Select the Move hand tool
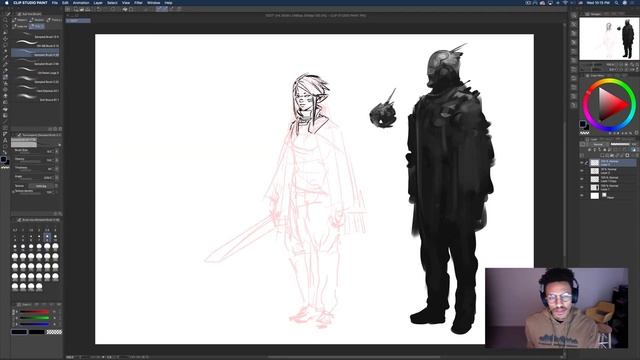 (5, 26)
